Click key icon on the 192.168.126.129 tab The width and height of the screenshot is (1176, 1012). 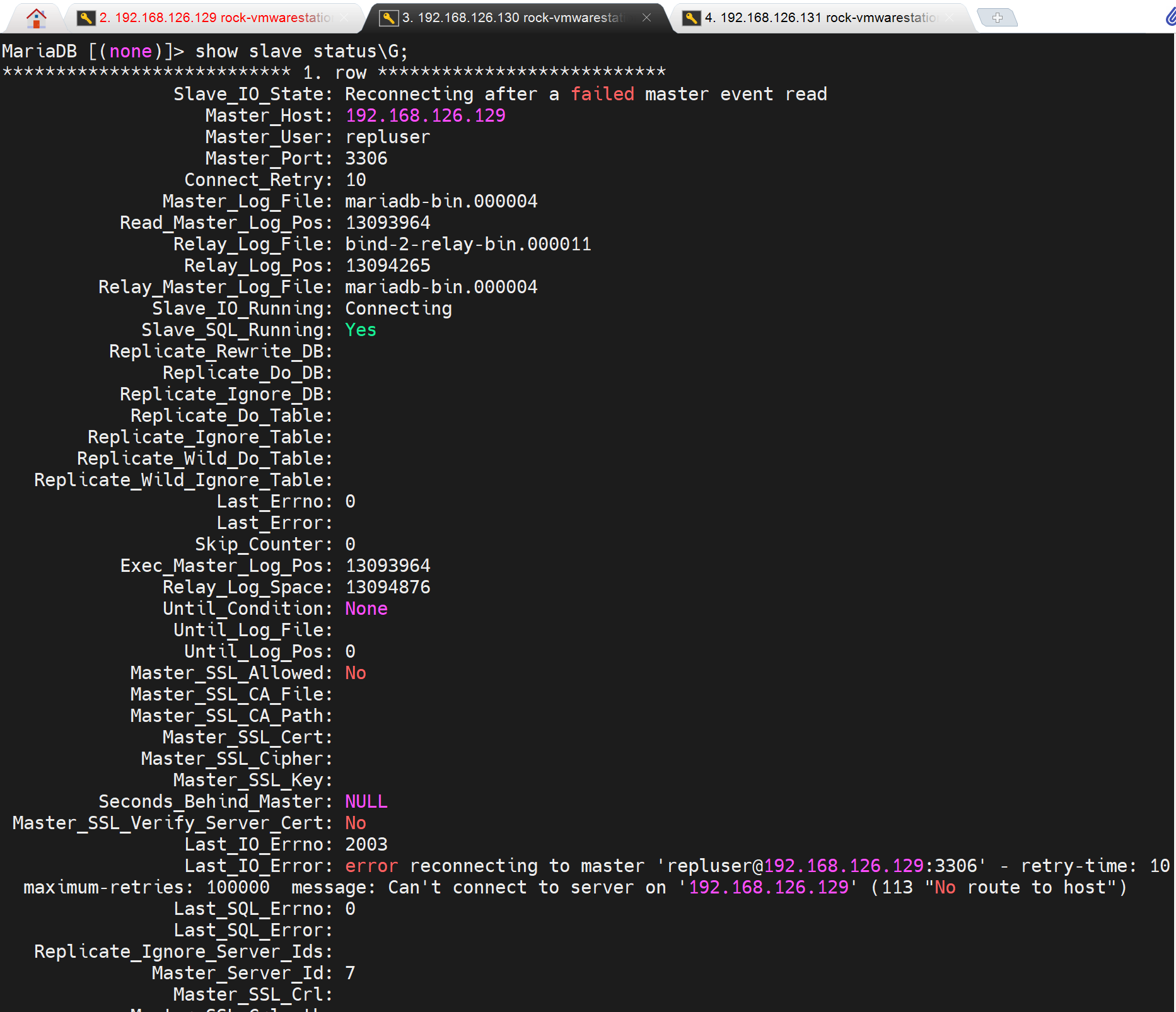point(86,18)
